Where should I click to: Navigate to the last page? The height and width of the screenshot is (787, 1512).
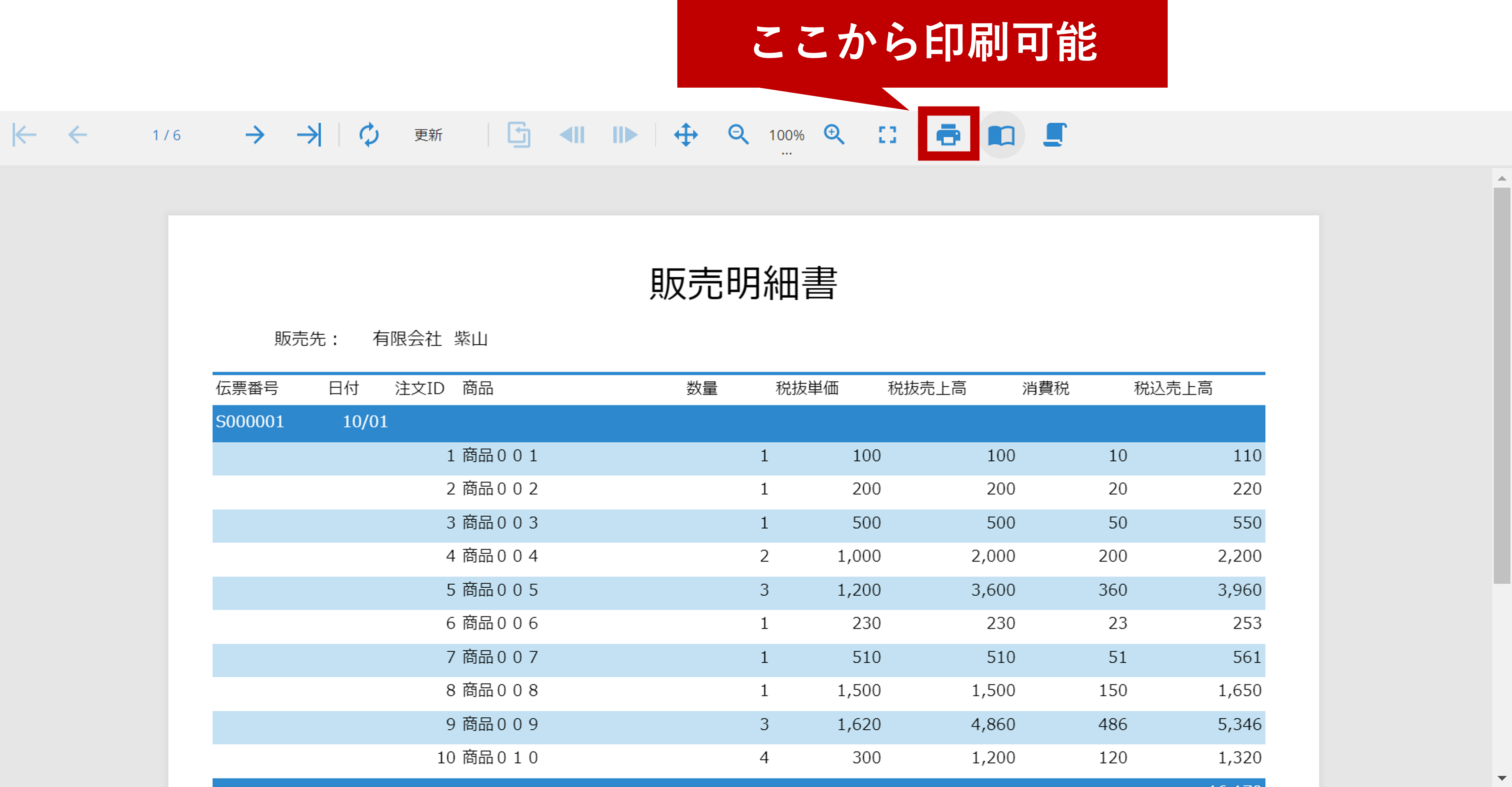tap(309, 134)
